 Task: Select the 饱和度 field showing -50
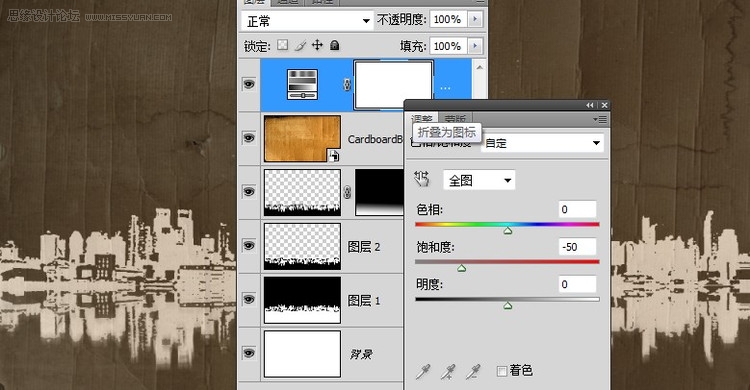pos(577,247)
